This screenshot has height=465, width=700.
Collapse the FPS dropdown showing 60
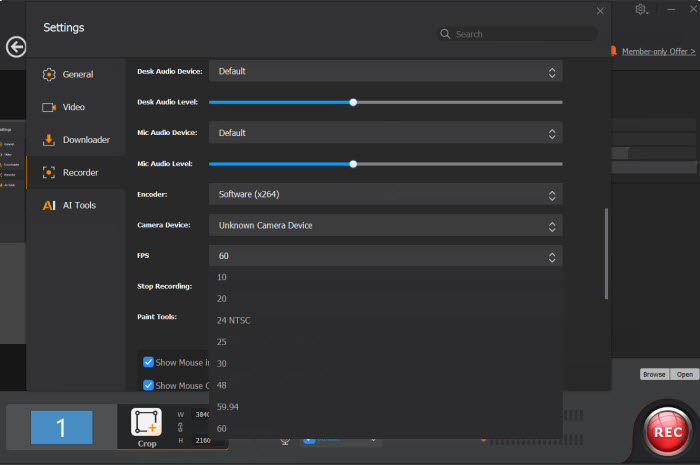coord(386,256)
